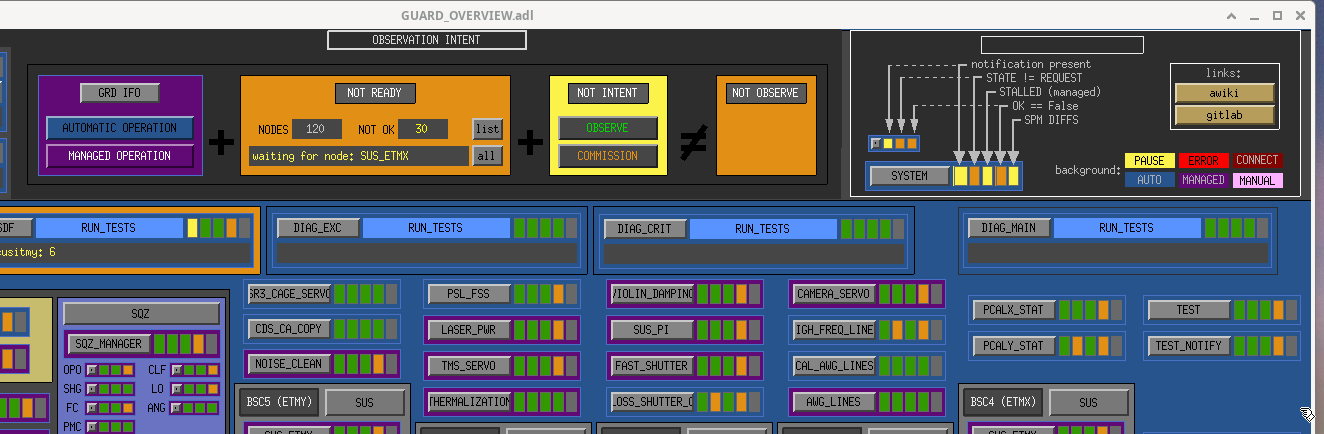Open the LO node mini button
Image resolution: width=1324 pixels, height=434 pixels.
coord(177,388)
